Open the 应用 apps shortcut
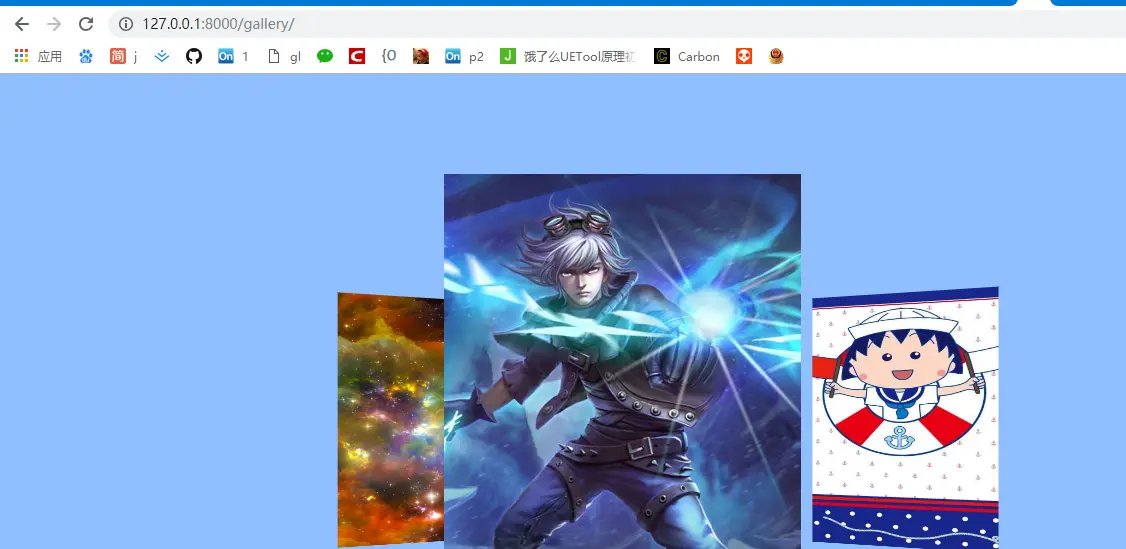The width and height of the screenshot is (1126, 549). point(38,56)
